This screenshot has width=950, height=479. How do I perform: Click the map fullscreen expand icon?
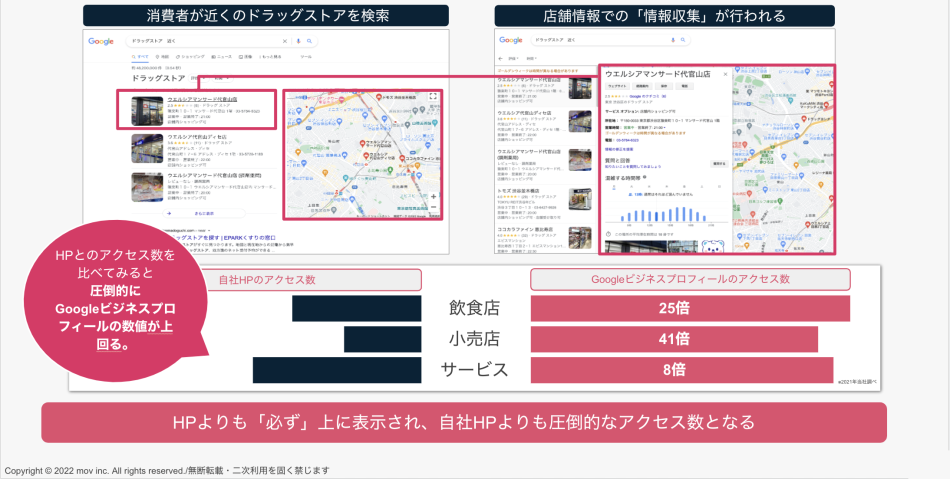[x=433, y=97]
